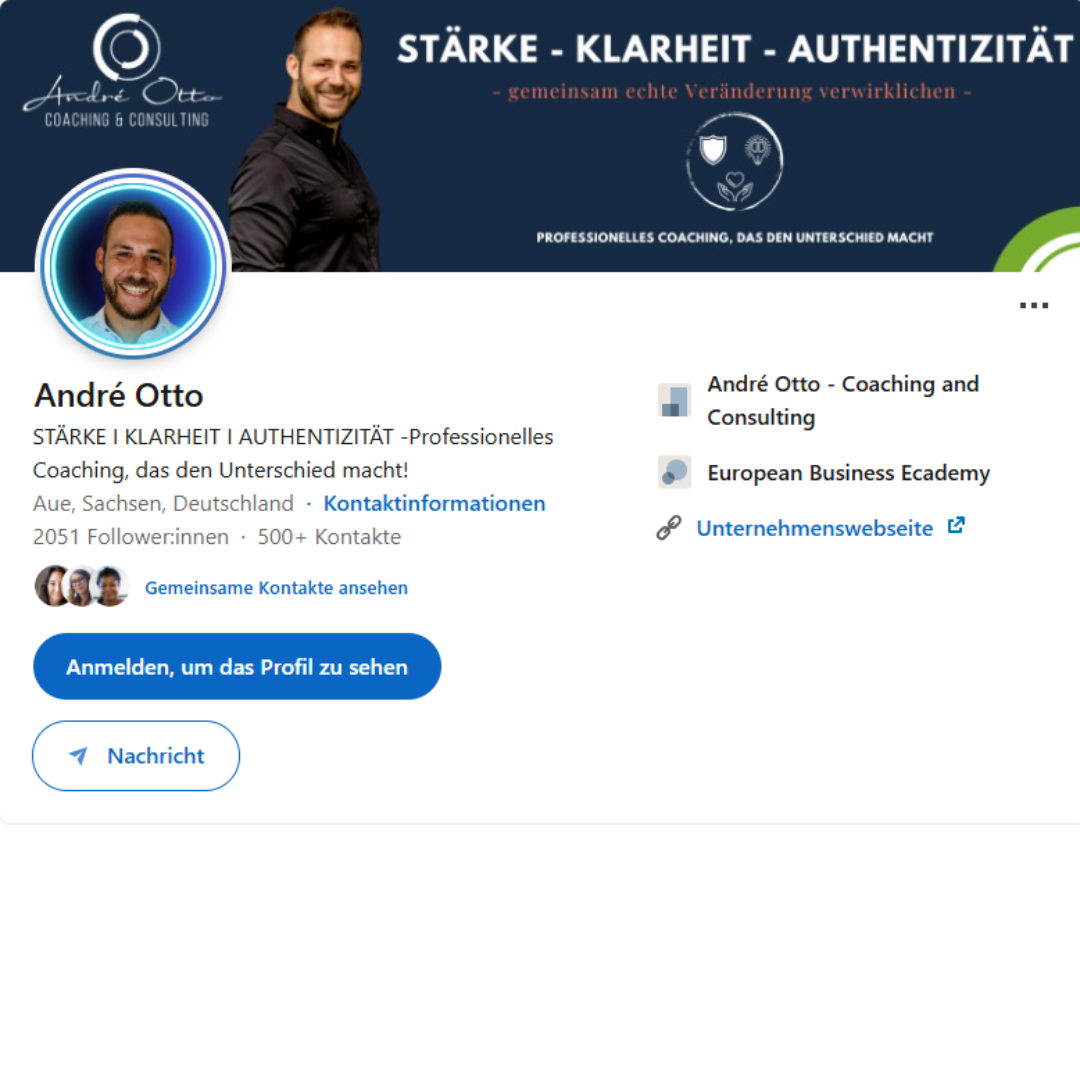Screen dimensions: 1080x1080
Task: Click the profile name André Otto
Action: (118, 395)
